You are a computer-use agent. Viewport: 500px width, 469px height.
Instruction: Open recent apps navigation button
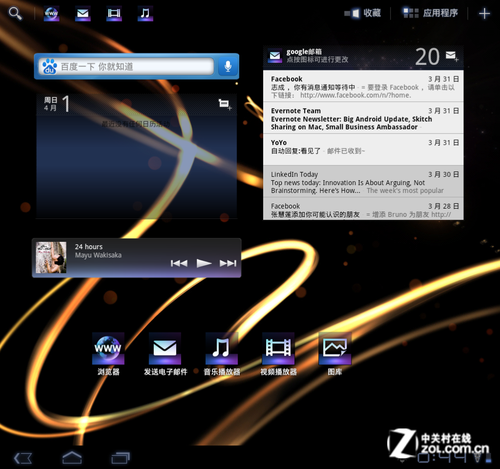coord(120,458)
